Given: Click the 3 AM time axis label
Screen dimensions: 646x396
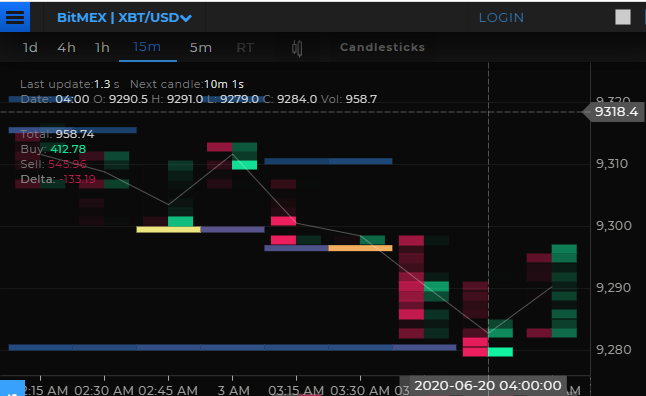Looking at the screenshot, I should coord(233,390).
